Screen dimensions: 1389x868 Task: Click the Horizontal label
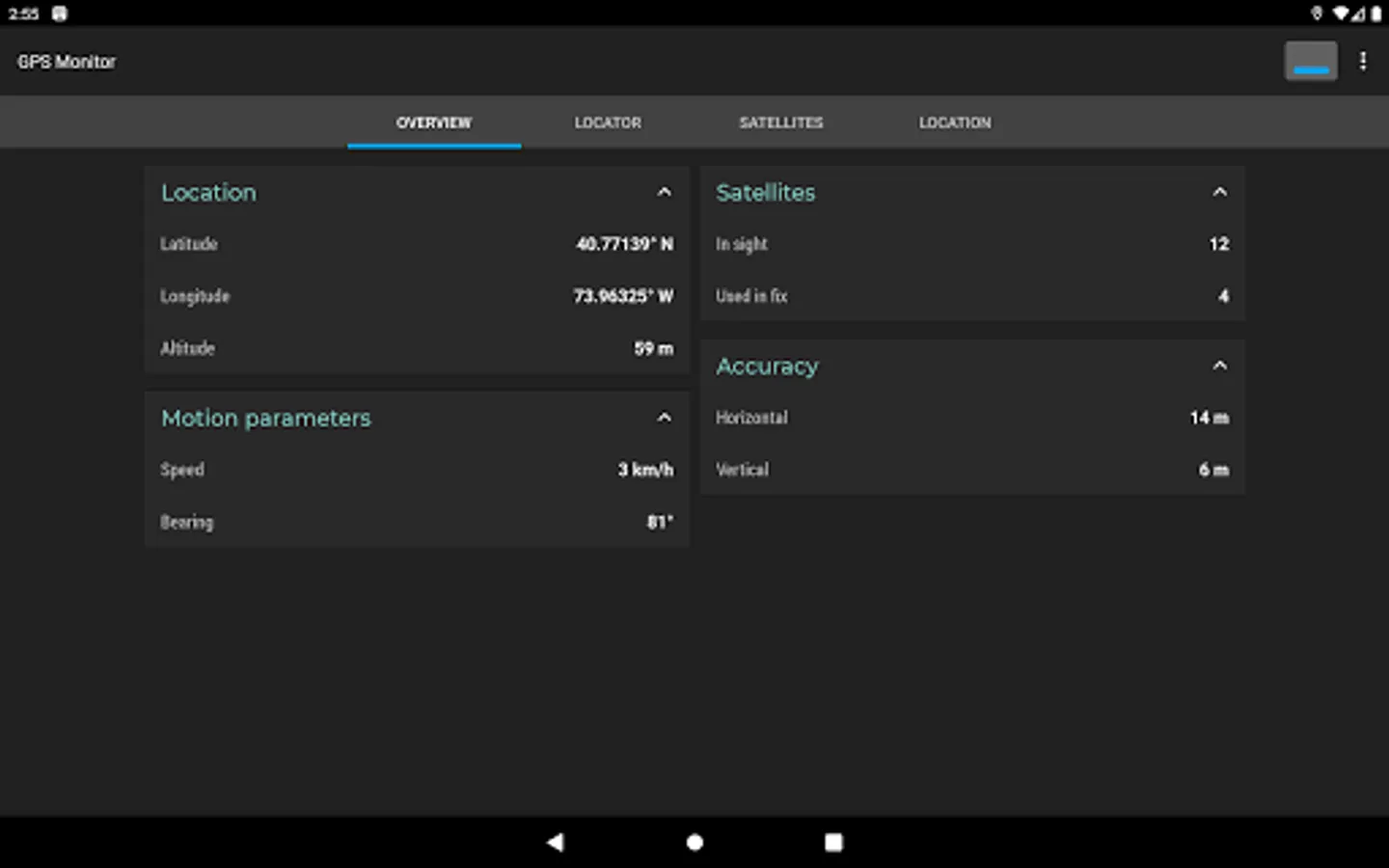pos(751,418)
